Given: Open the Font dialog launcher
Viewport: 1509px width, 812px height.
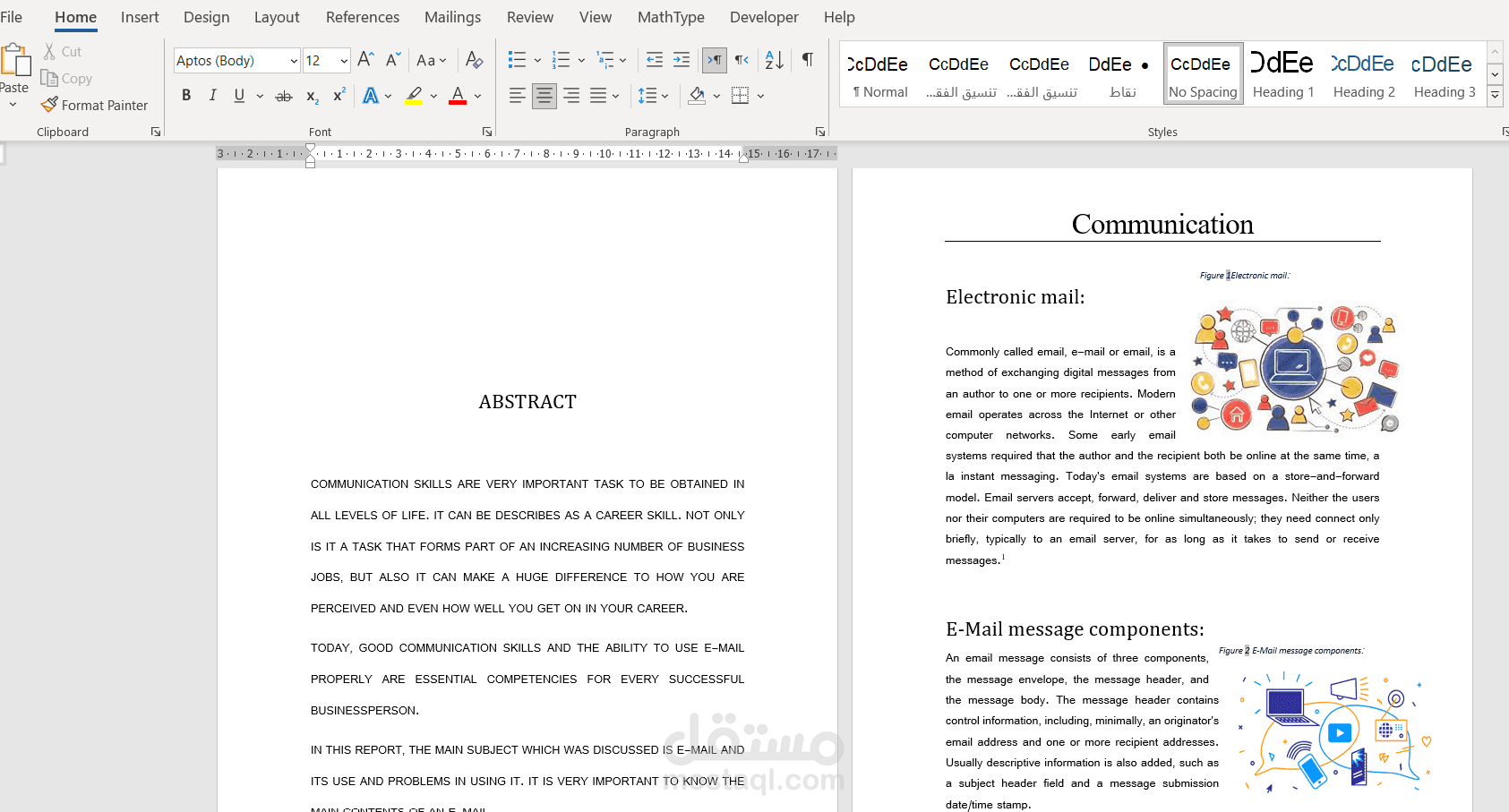Looking at the screenshot, I should click(x=487, y=132).
